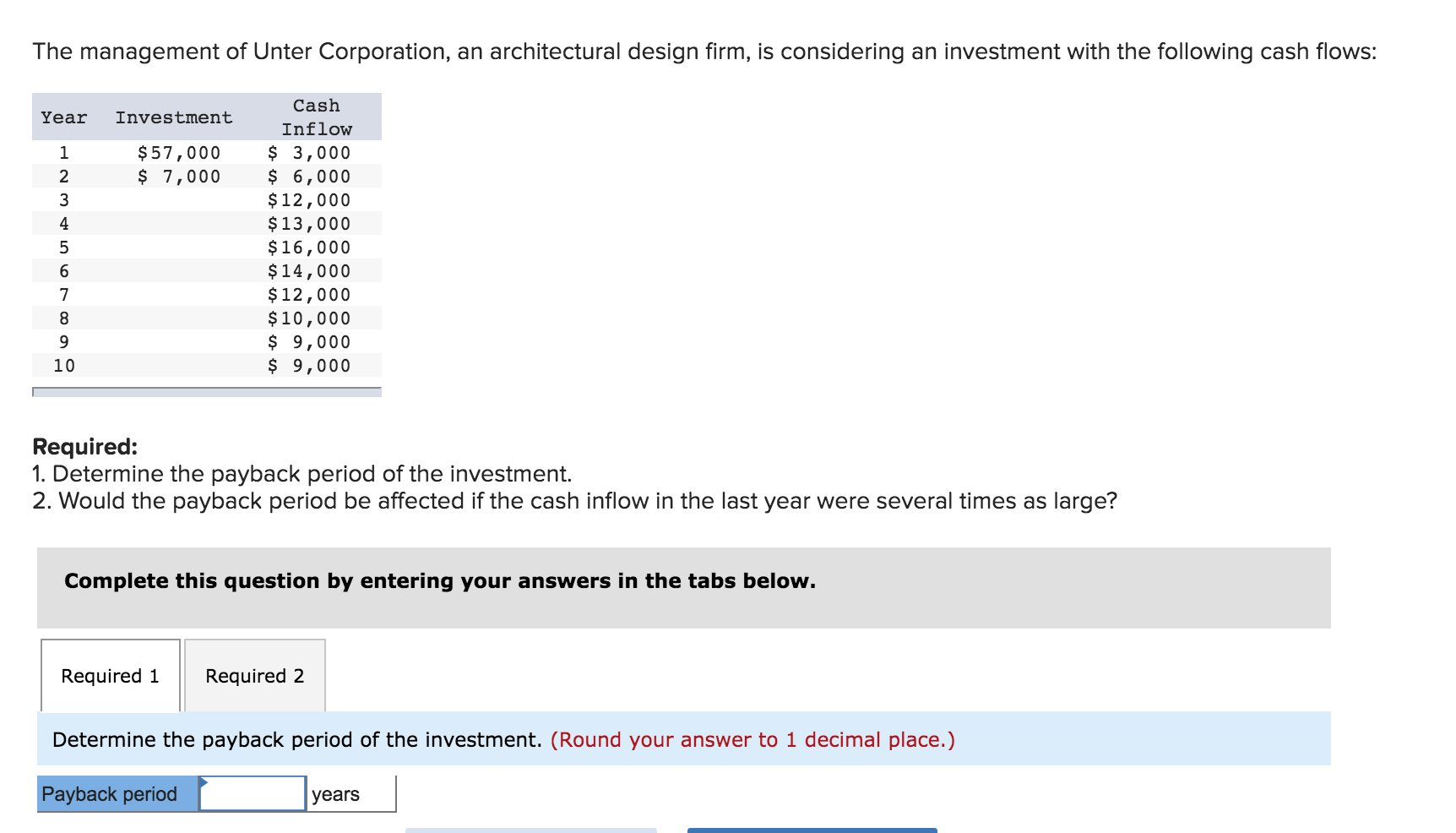Select the Year column header in the table
This screenshot has height=833, width=1456.
(x=62, y=117)
